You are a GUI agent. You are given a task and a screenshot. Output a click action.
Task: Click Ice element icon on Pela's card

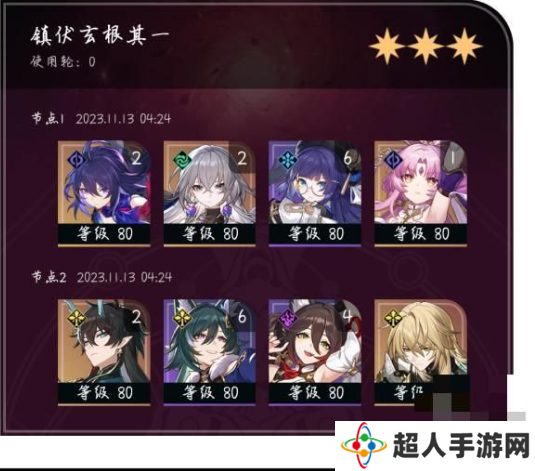[x=286, y=159]
